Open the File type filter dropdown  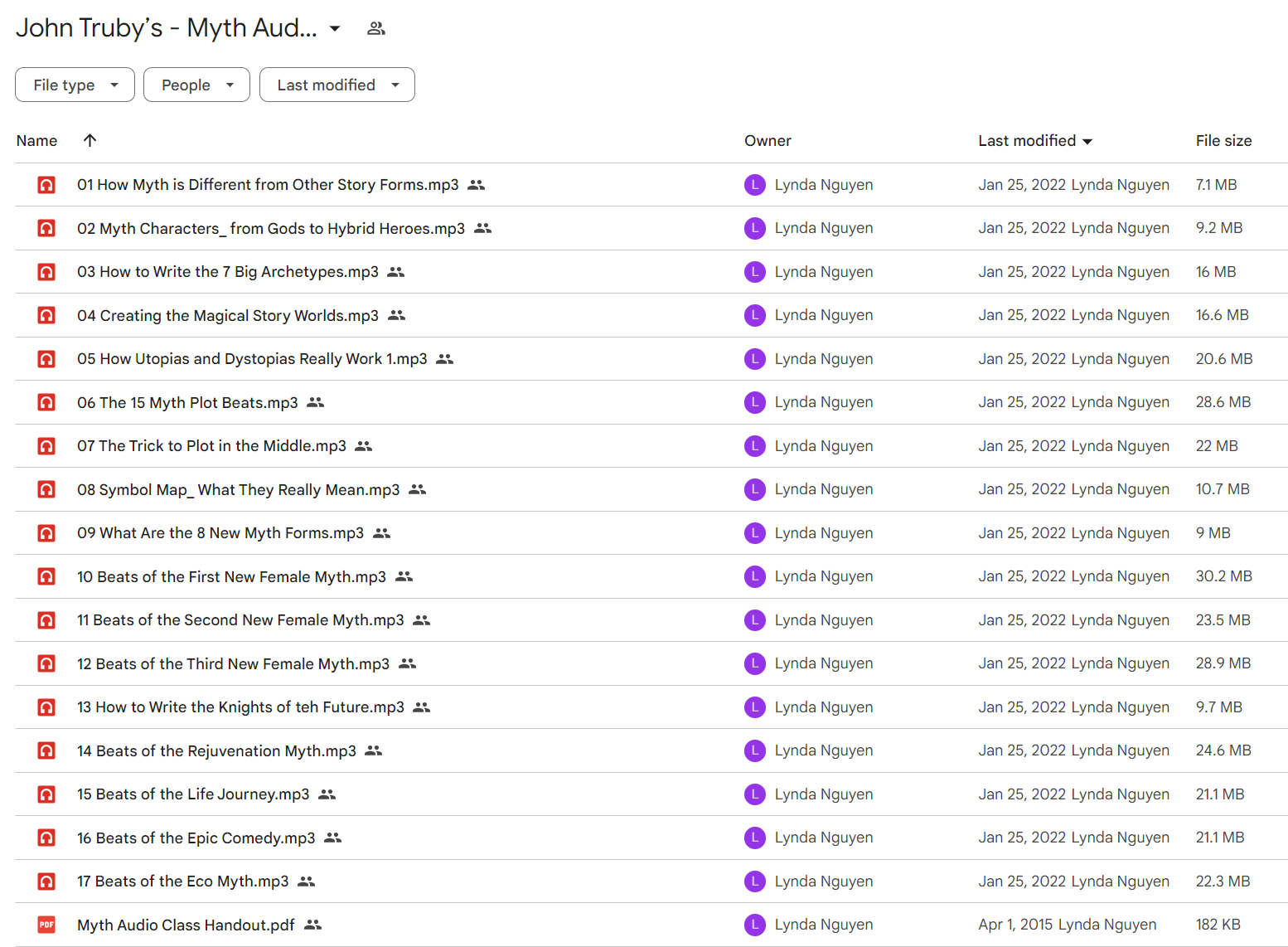(x=75, y=85)
